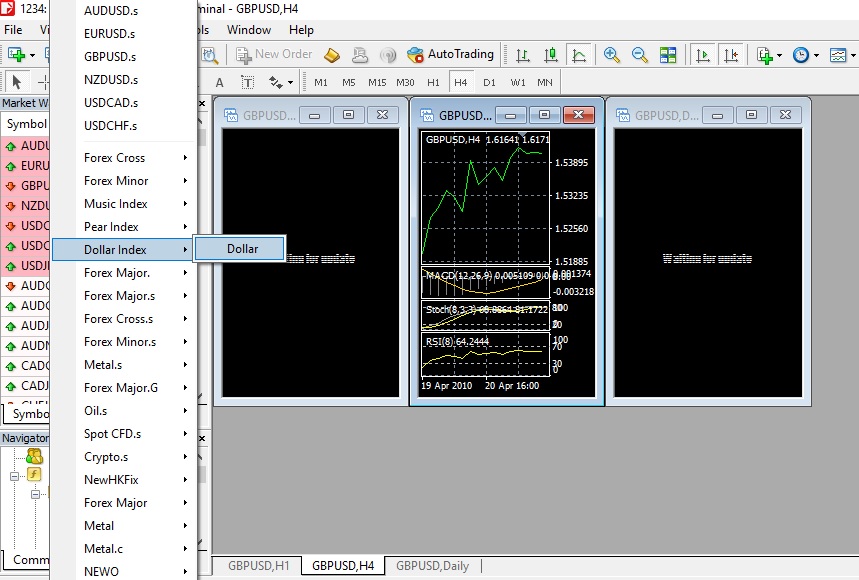859x580 pixels.
Task: Switch timeframe to M15
Action: [x=377, y=83]
